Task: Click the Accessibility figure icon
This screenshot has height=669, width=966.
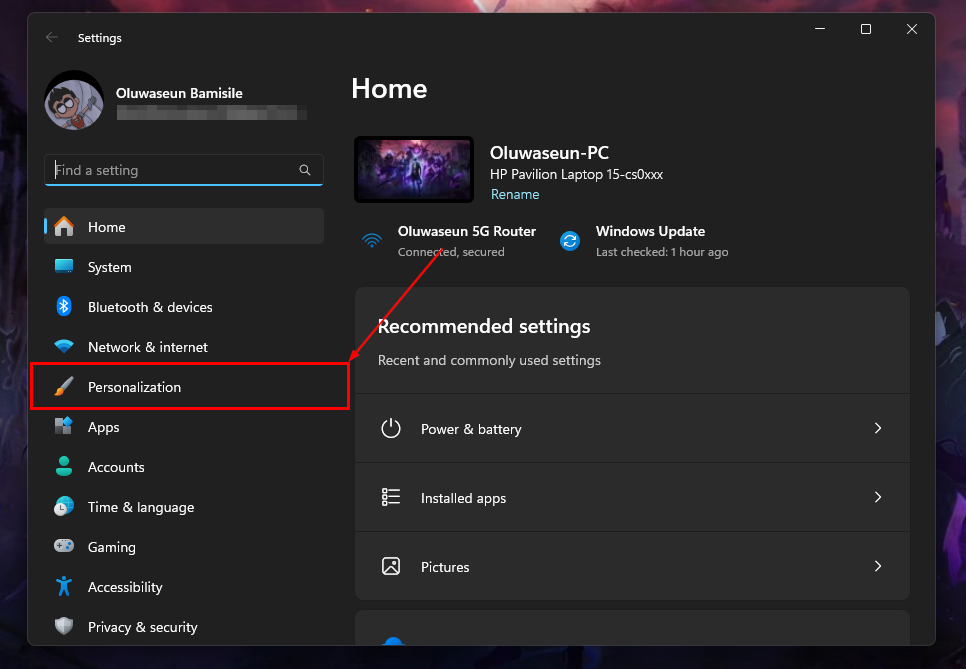Action: (64, 586)
